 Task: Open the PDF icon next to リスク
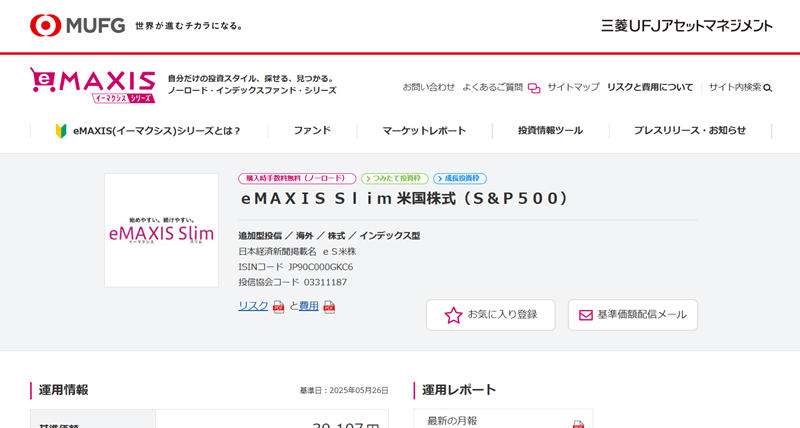tap(278, 307)
